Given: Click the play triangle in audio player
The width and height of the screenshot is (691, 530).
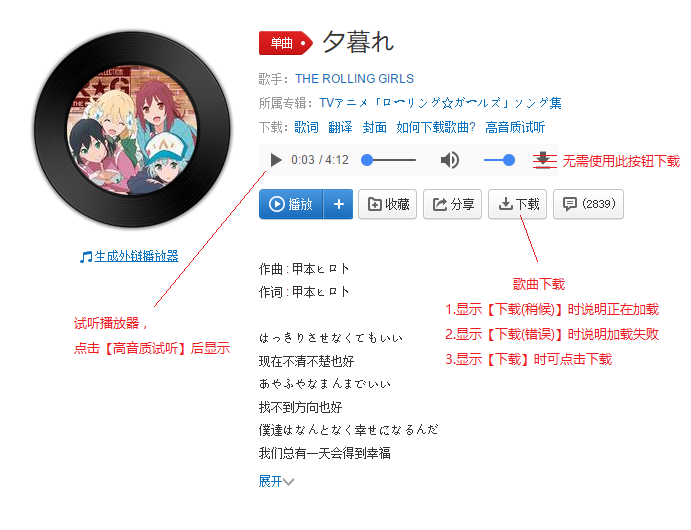Looking at the screenshot, I should (x=276, y=160).
